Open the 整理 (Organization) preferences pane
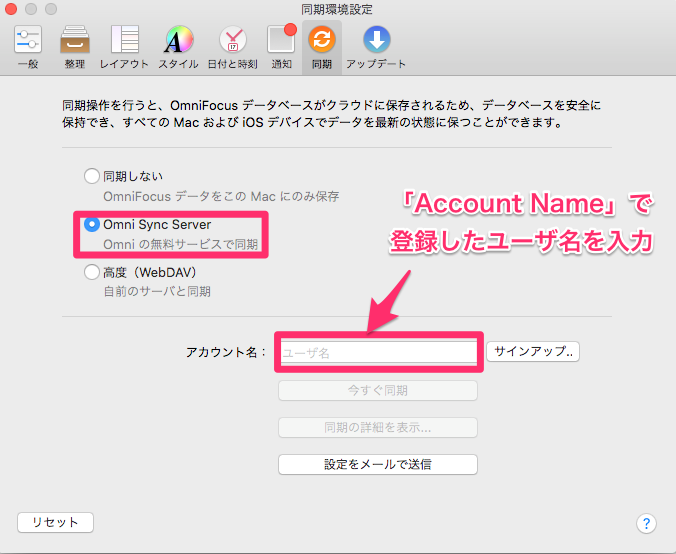 tap(75, 47)
